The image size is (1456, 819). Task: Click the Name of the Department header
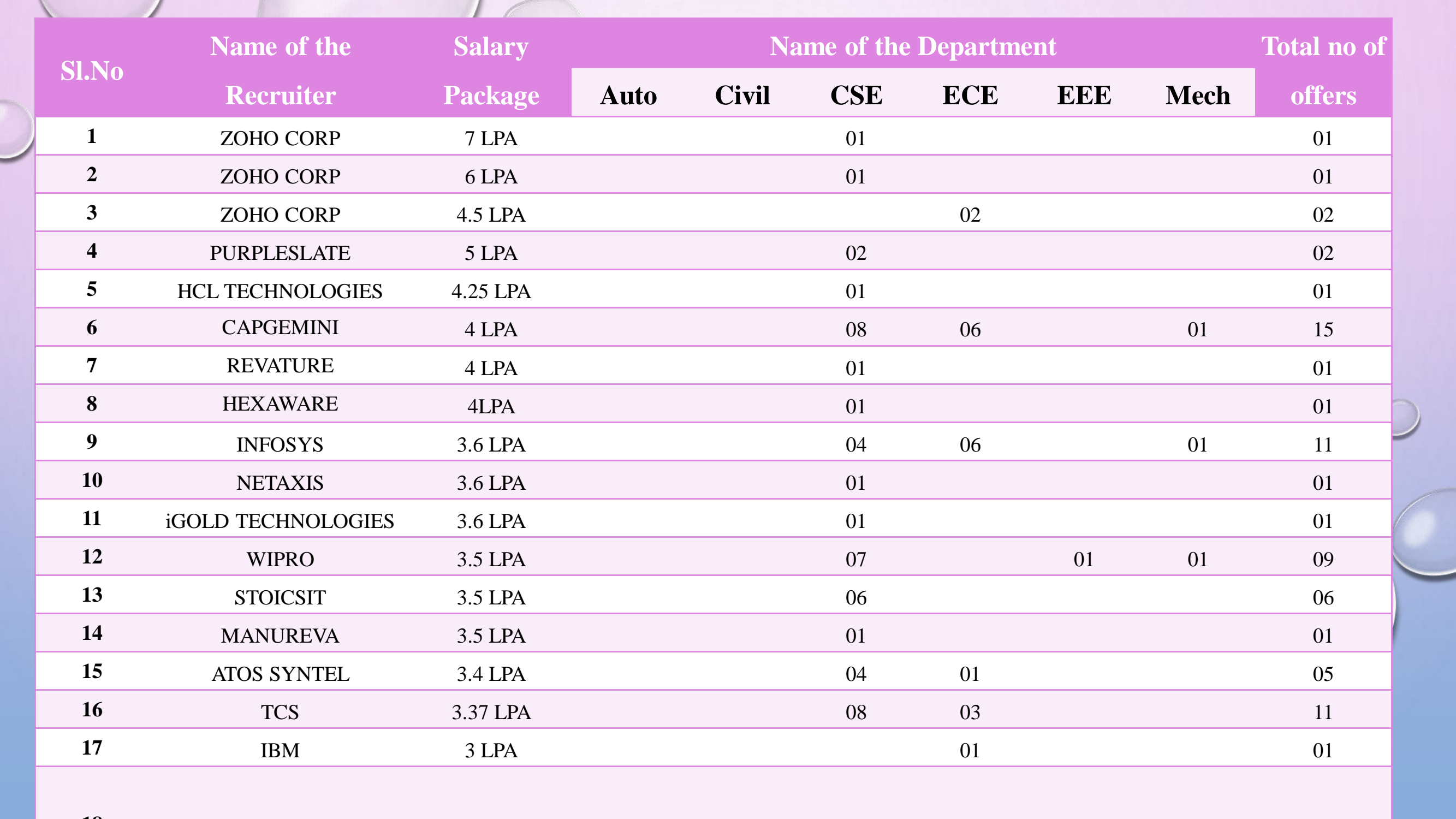pyautogui.click(x=912, y=46)
